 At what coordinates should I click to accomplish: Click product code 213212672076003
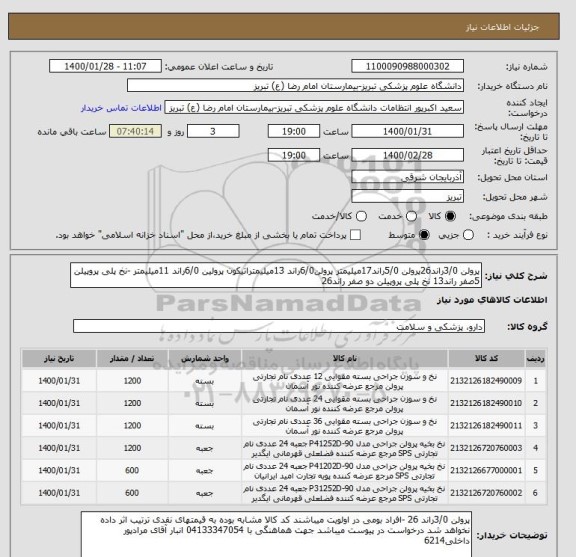point(486,448)
